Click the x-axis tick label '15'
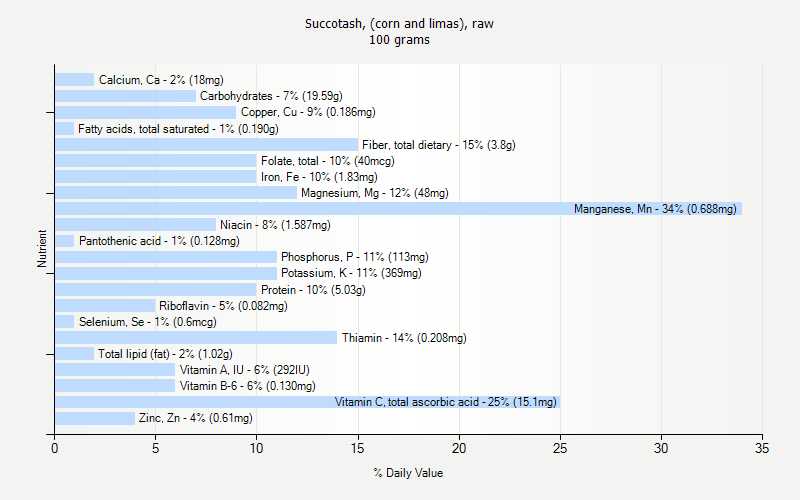The width and height of the screenshot is (800, 500). tap(358, 448)
